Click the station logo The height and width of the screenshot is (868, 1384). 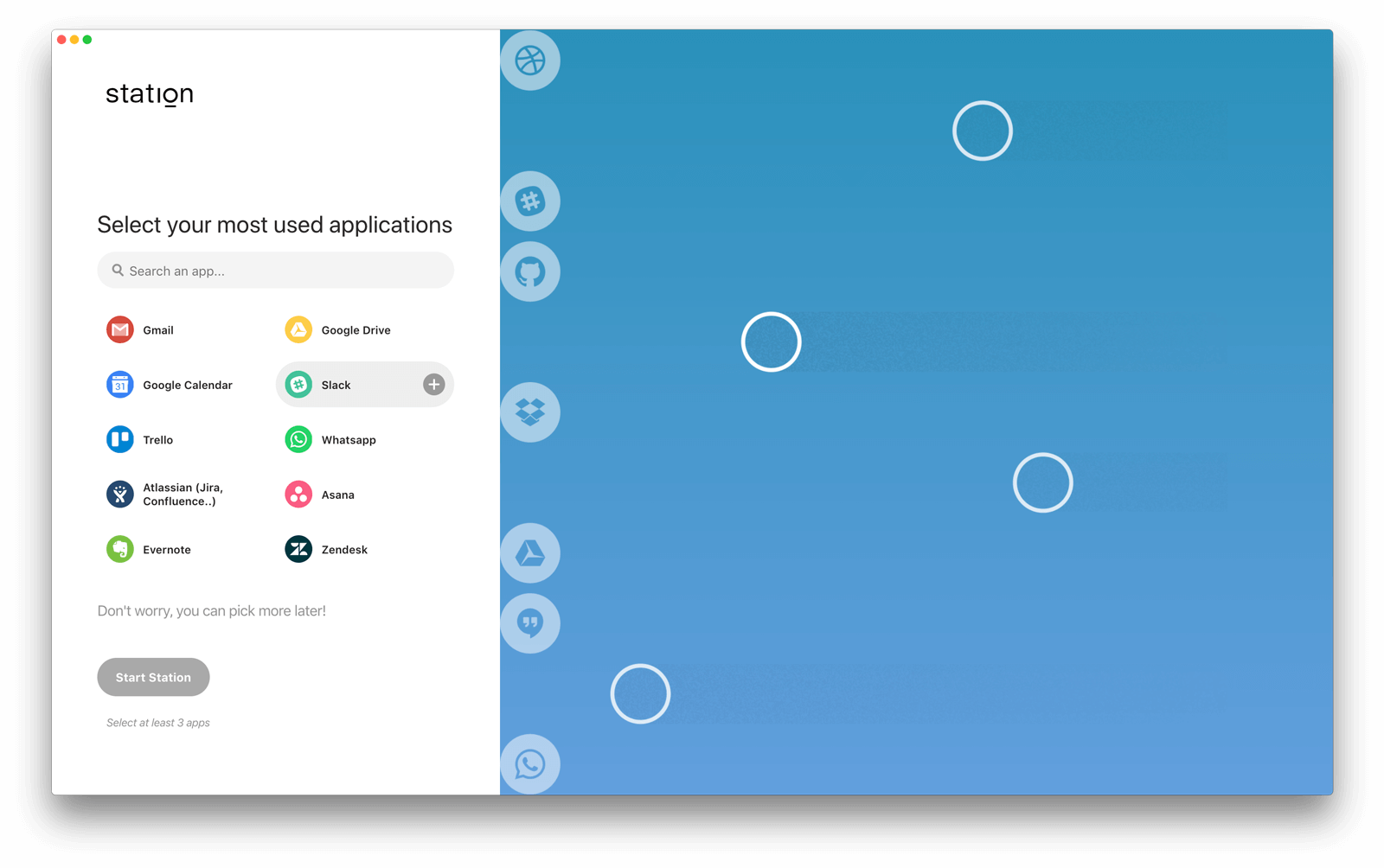[x=150, y=93]
